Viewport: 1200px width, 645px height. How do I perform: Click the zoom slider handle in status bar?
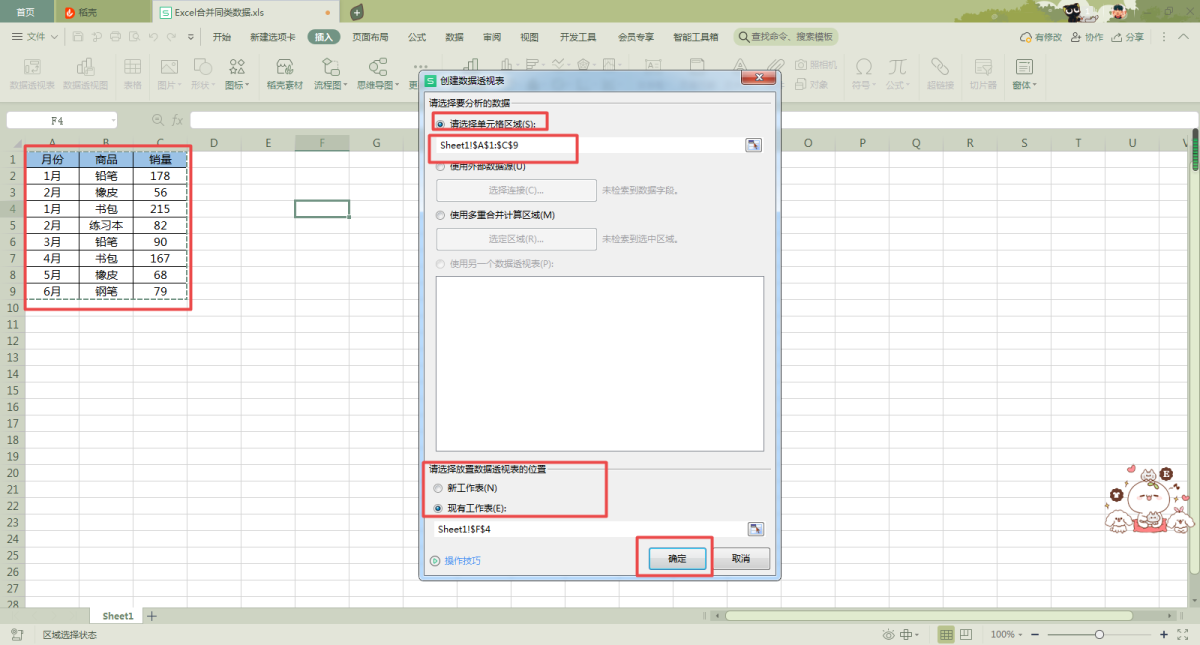pos(1099,635)
